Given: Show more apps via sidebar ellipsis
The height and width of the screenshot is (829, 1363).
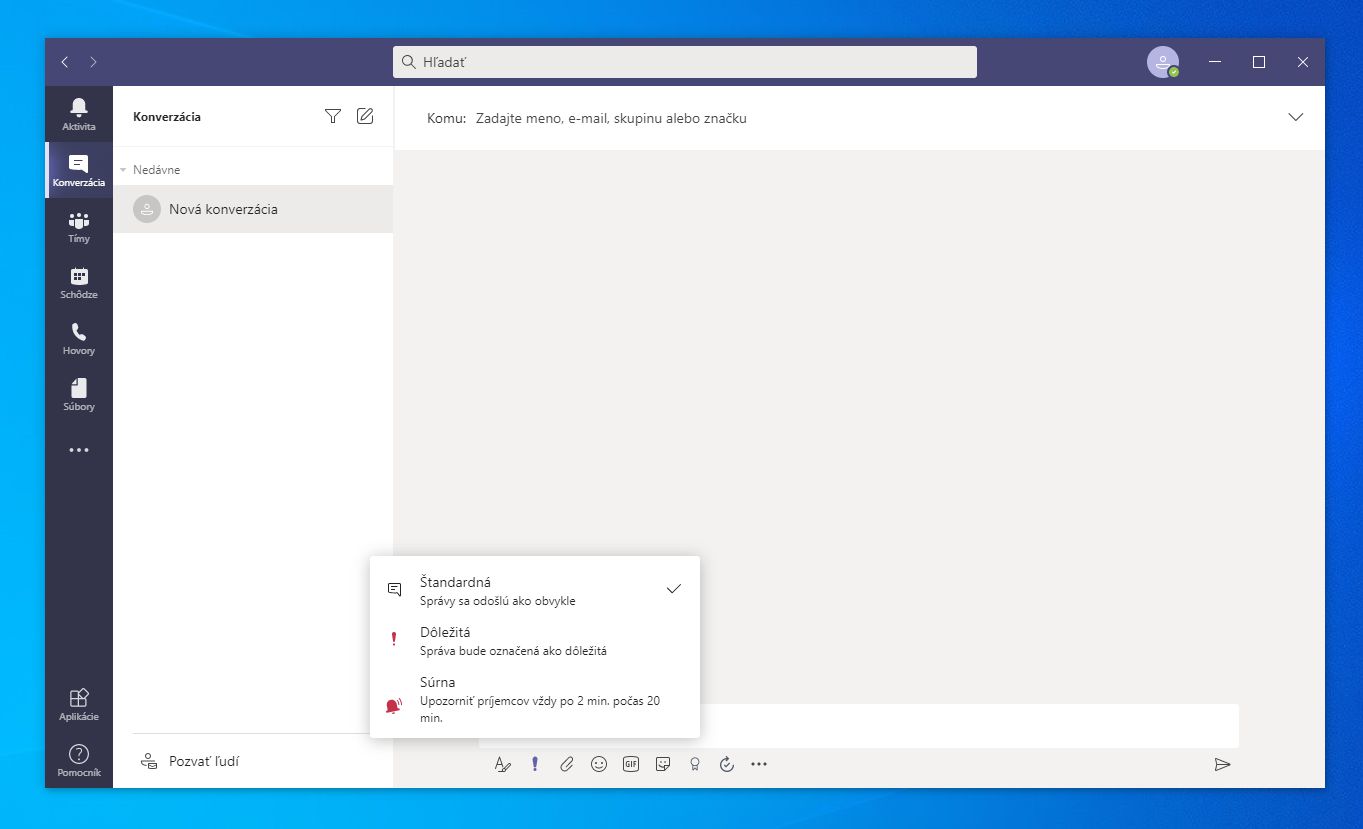Looking at the screenshot, I should pyautogui.click(x=79, y=450).
